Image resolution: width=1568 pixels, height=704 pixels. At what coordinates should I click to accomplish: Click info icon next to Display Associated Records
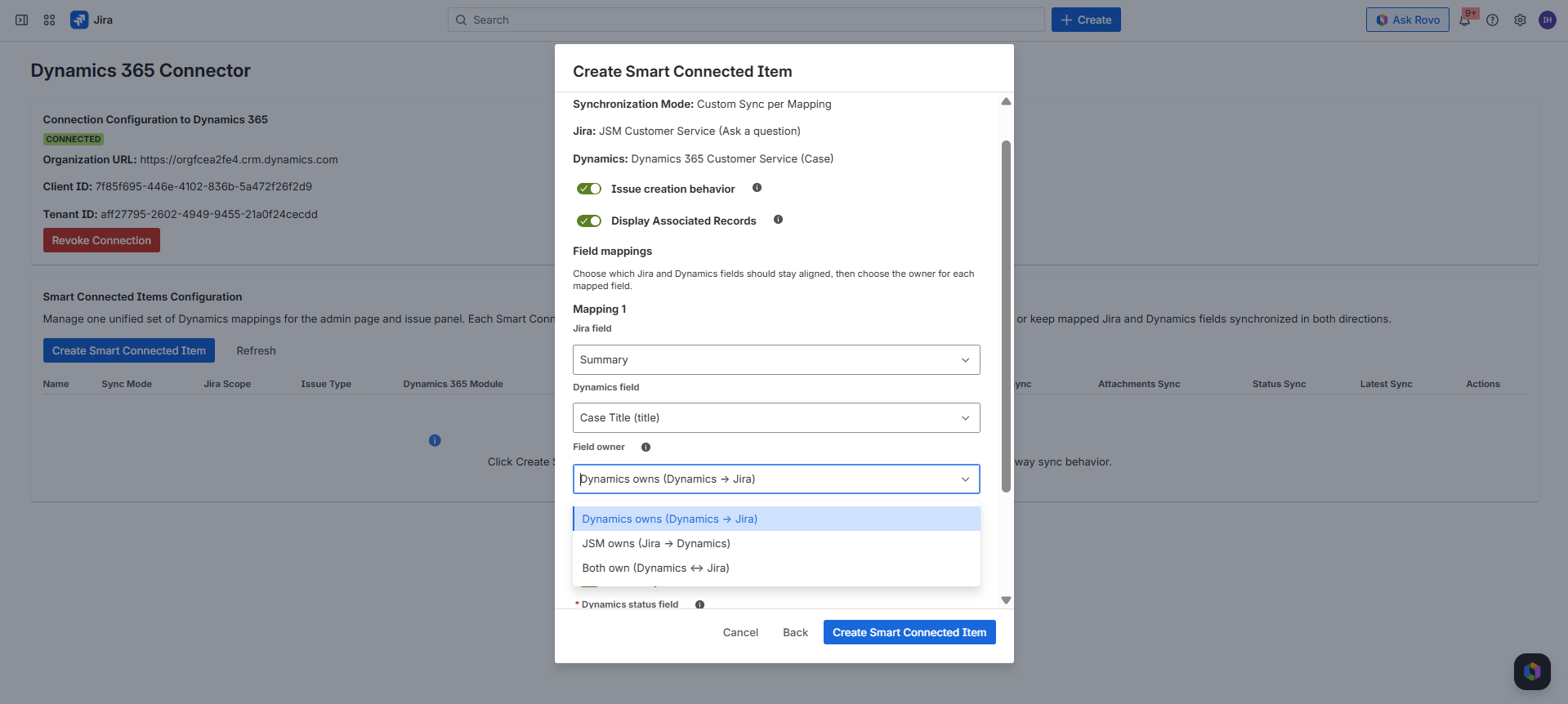click(x=778, y=220)
